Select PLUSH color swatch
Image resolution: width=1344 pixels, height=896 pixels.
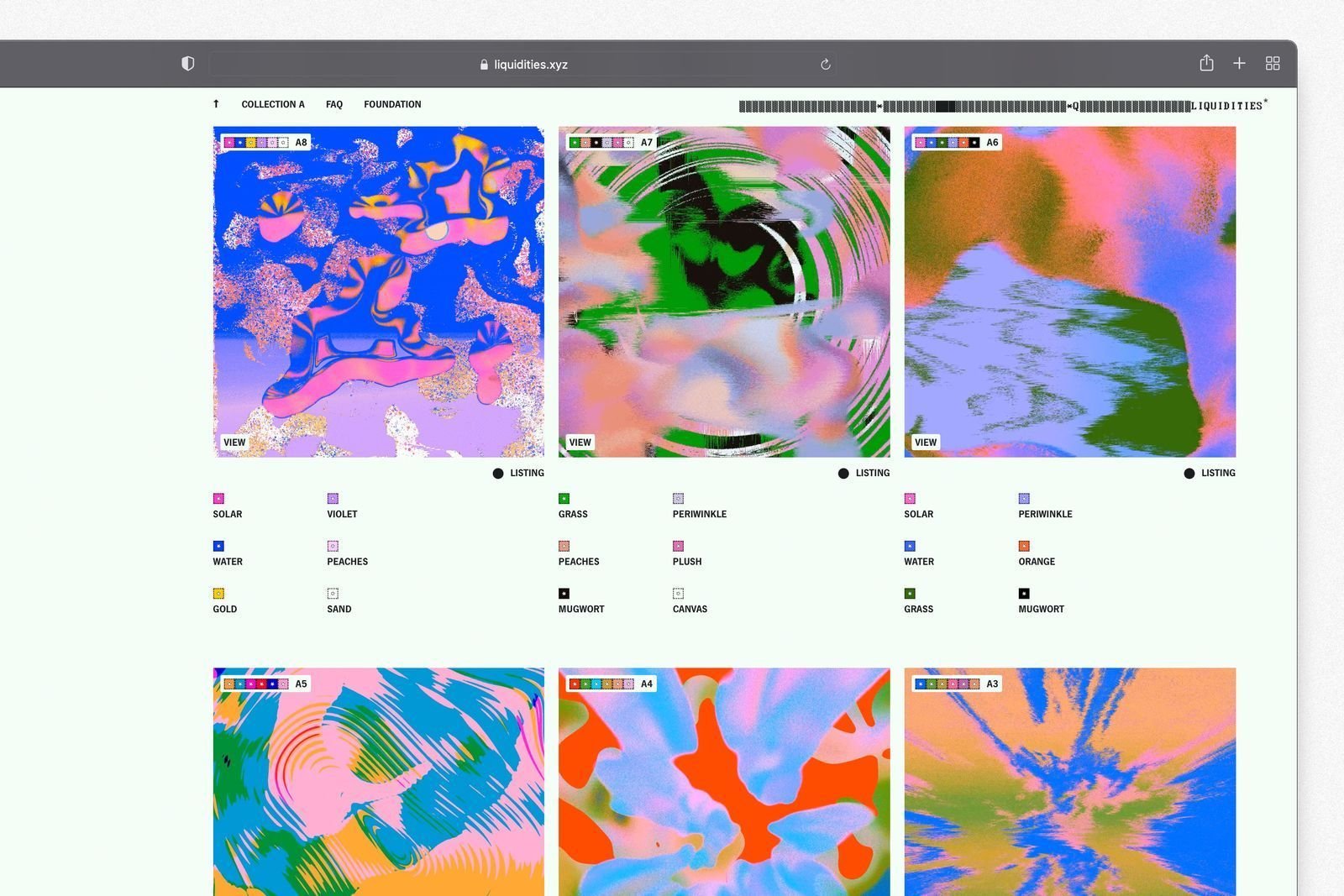point(678,546)
